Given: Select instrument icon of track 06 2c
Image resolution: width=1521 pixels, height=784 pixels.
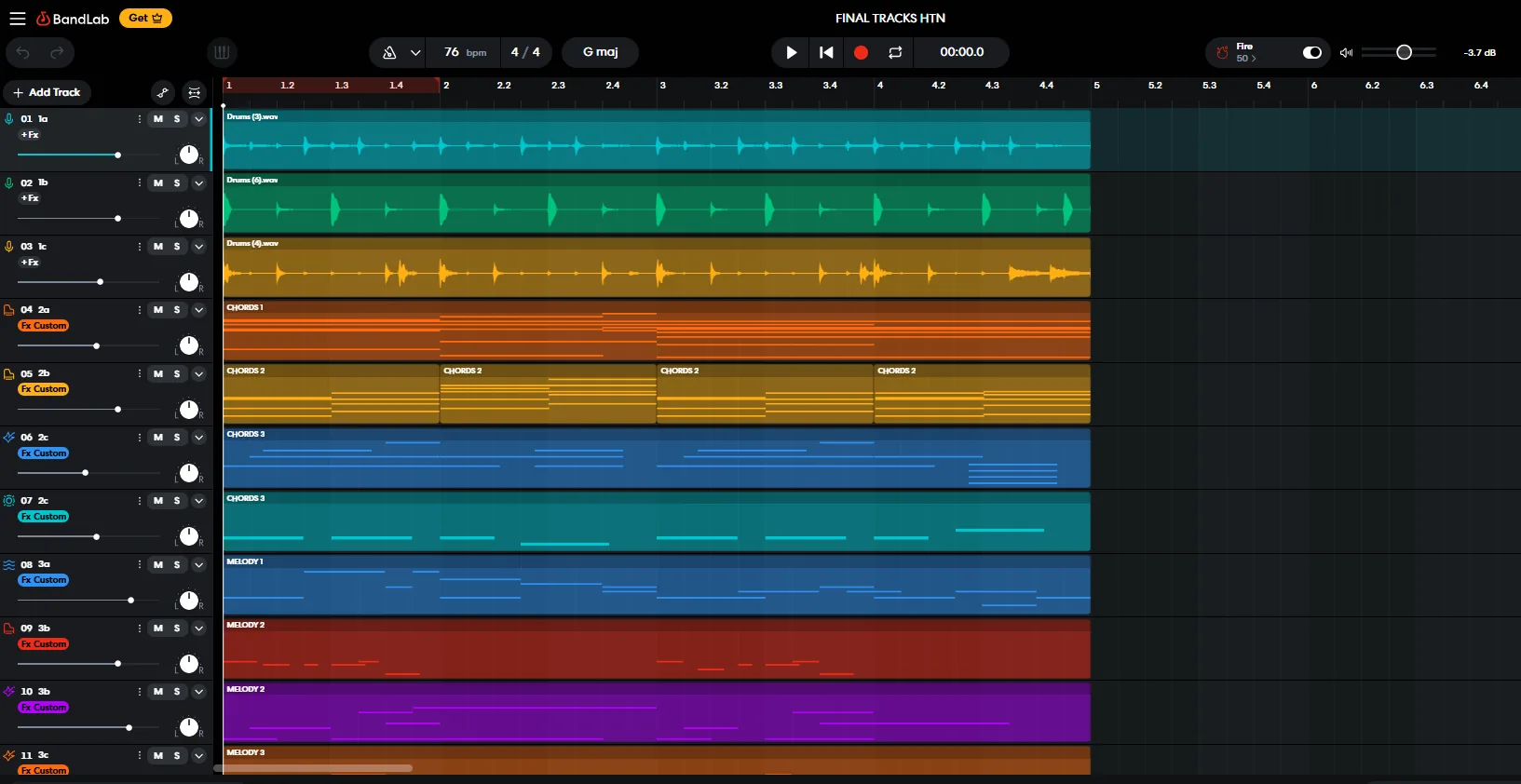Looking at the screenshot, I should (9, 438).
